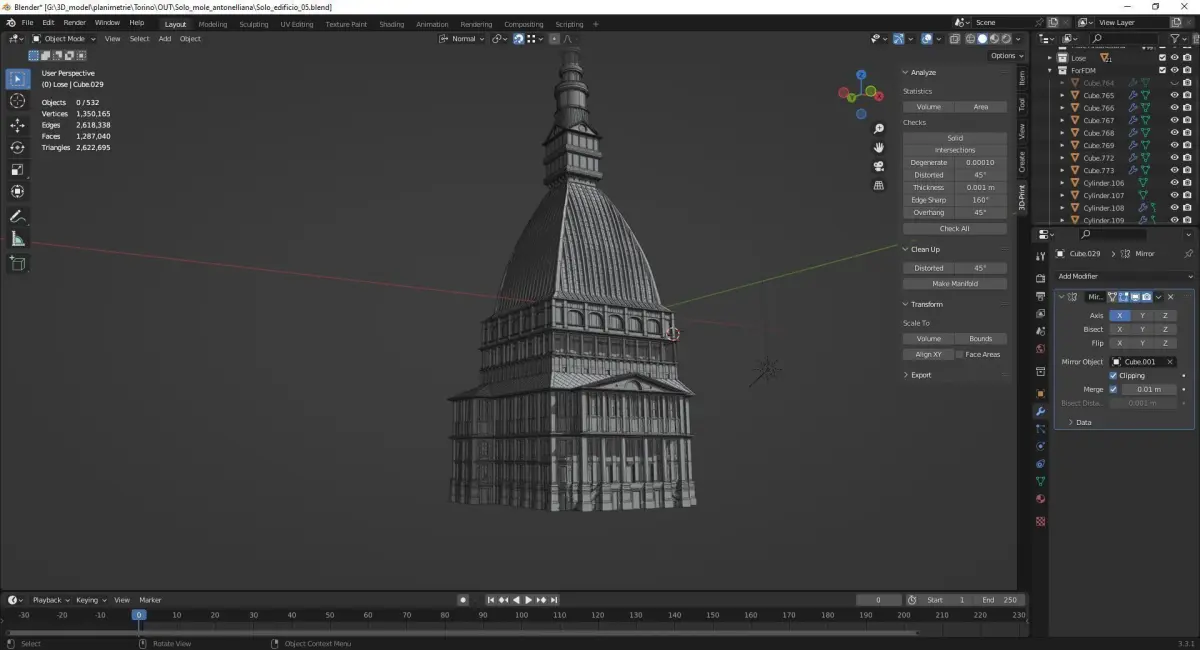
Task: Switch to the UV Editing workspace tab
Action: click(x=296, y=24)
